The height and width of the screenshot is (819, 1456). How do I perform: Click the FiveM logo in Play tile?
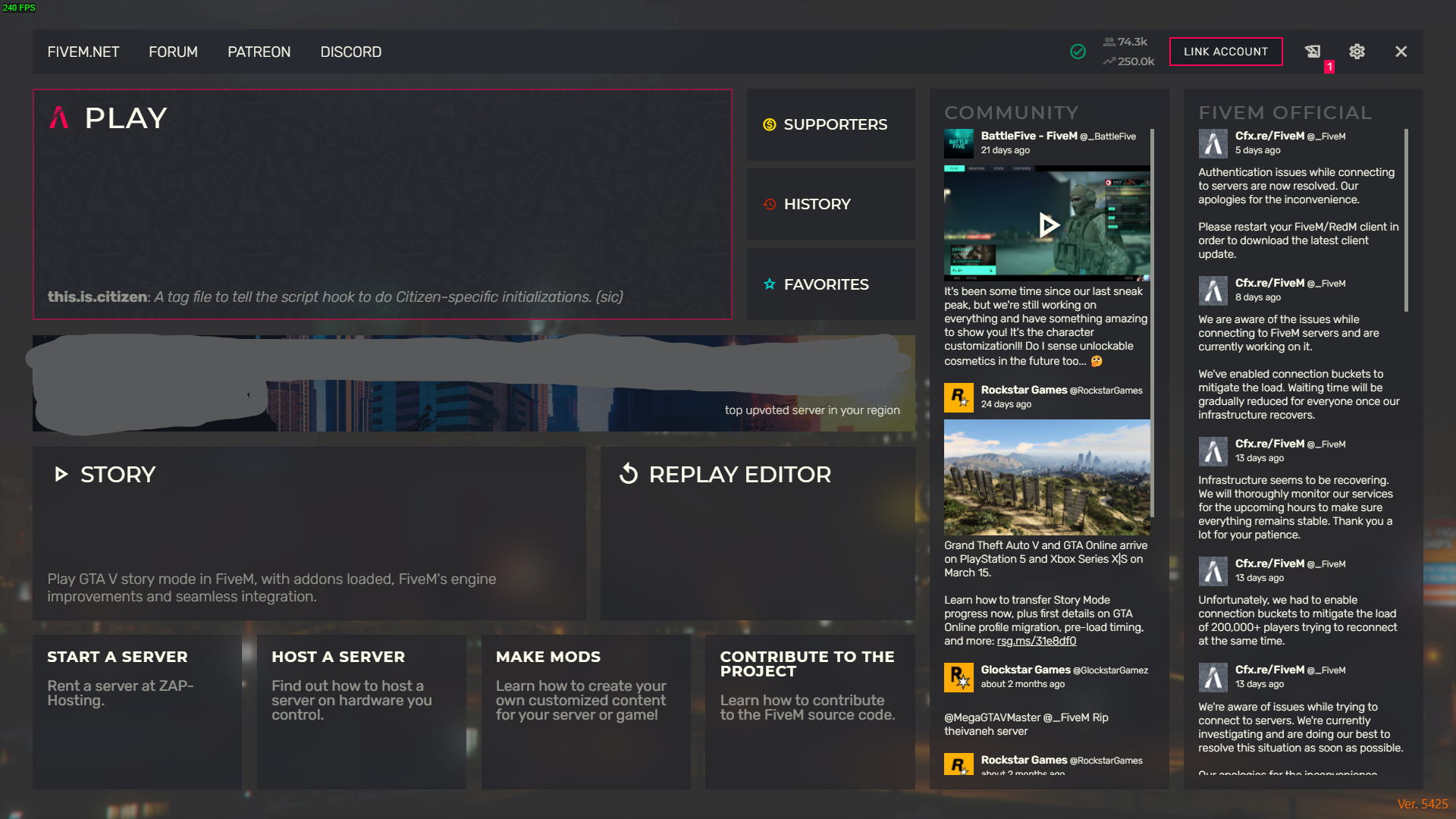pyautogui.click(x=59, y=118)
